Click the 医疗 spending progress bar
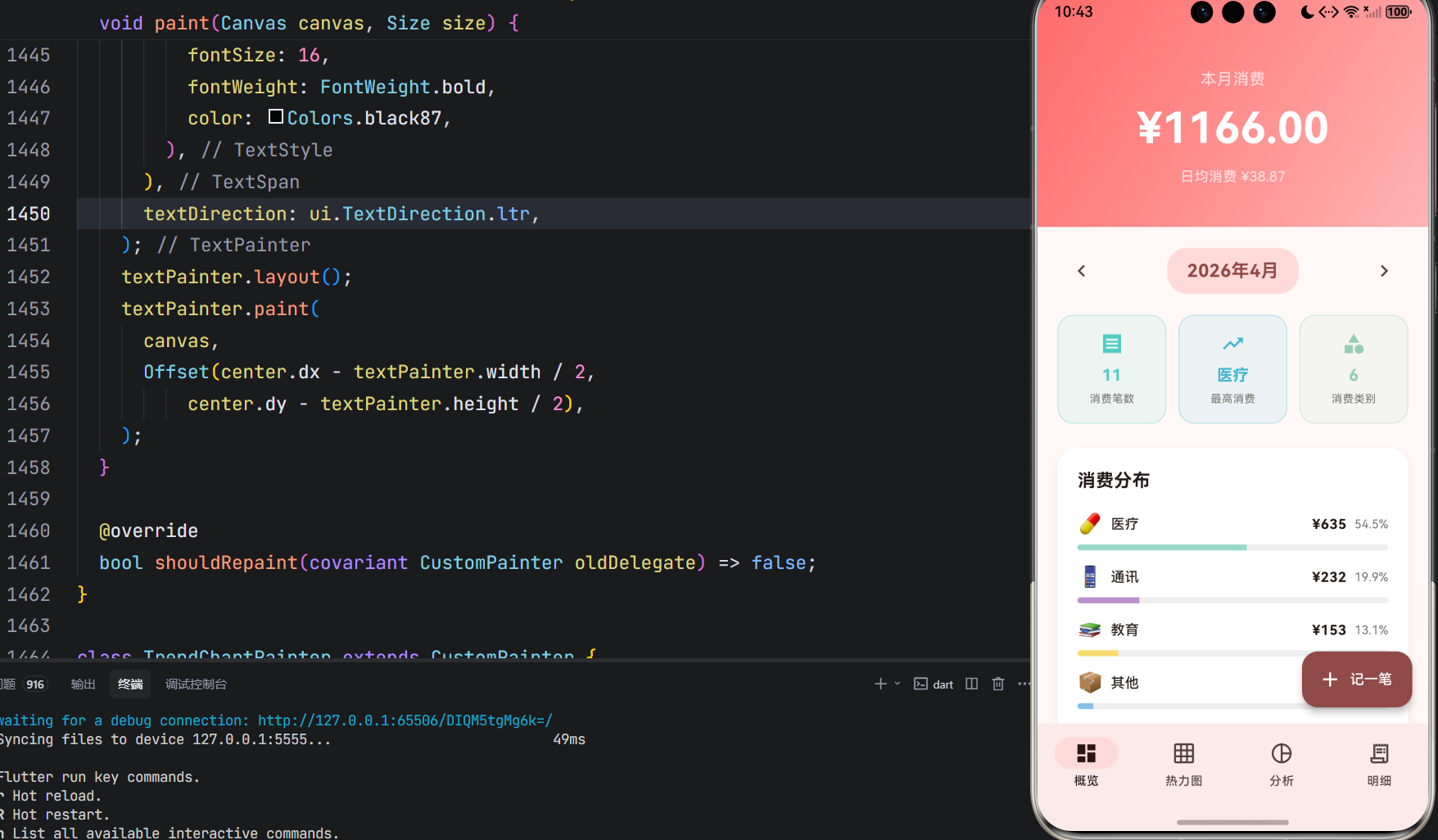The image size is (1438, 840). [1232, 548]
